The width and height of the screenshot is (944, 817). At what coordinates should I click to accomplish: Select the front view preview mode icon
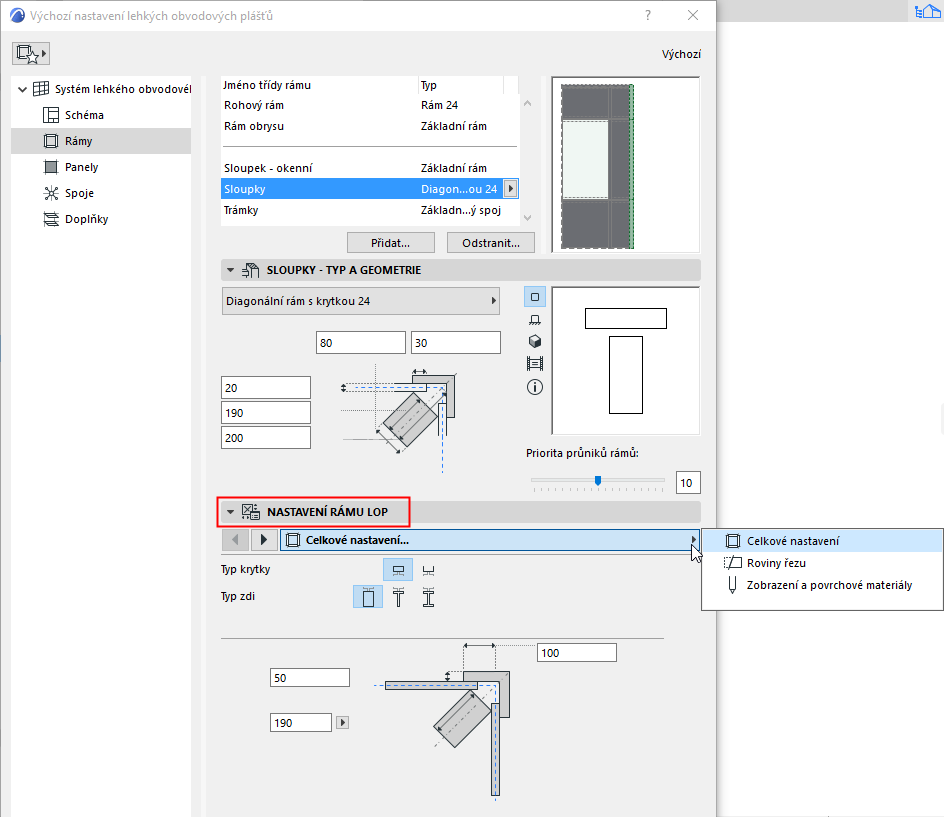pos(534,296)
